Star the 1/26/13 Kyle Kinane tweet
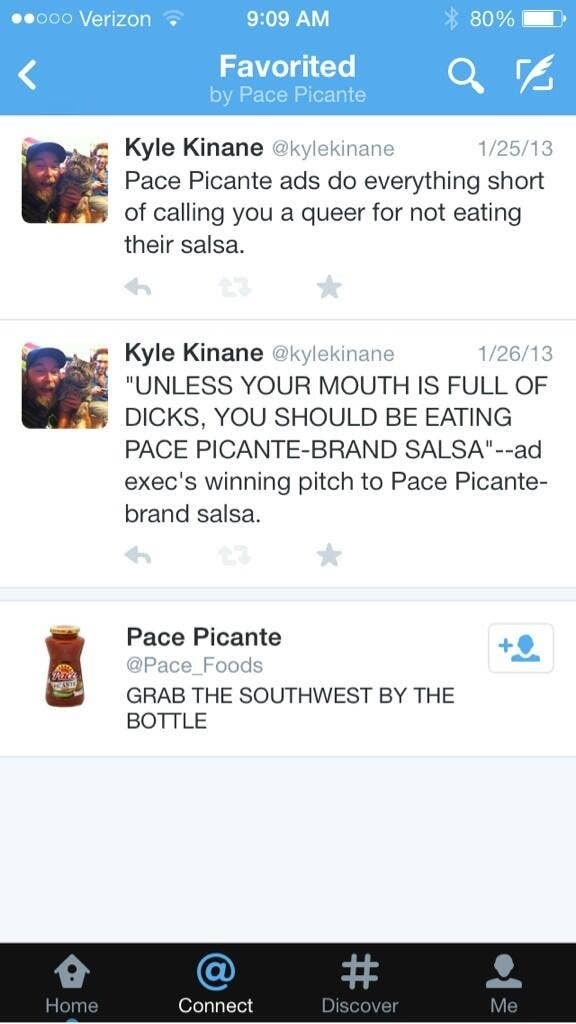 330,555
